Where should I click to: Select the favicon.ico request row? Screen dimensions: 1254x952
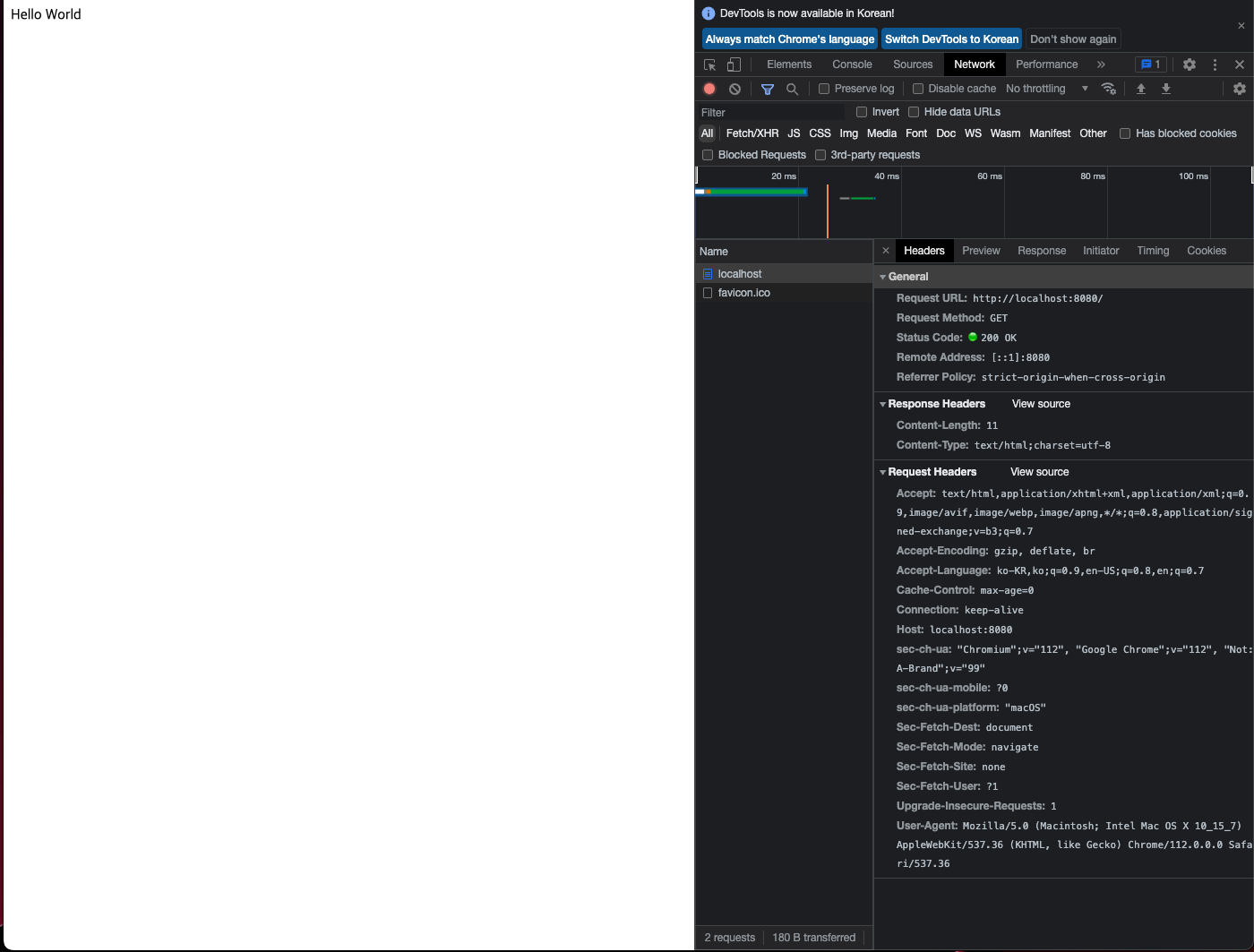(x=785, y=293)
